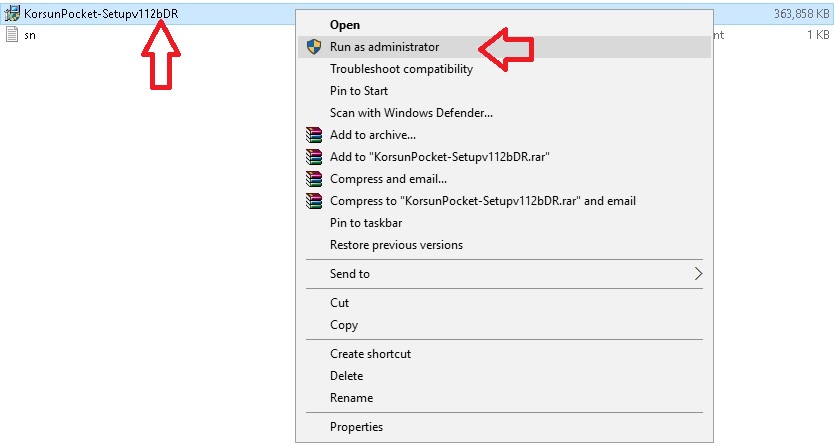Pin the installer to taskbar
The width and height of the screenshot is (835, 447).
tap(368, 223)
